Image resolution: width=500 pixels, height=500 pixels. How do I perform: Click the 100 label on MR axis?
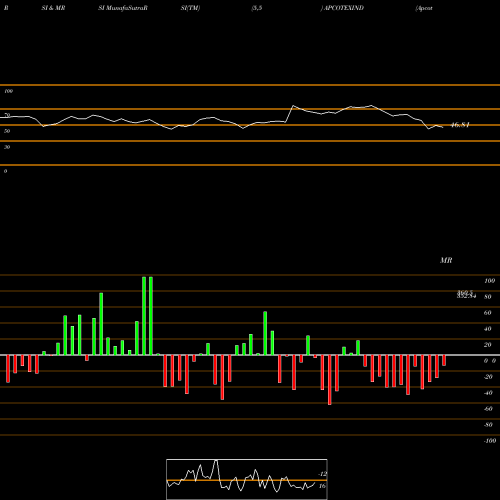click(490, 281)
